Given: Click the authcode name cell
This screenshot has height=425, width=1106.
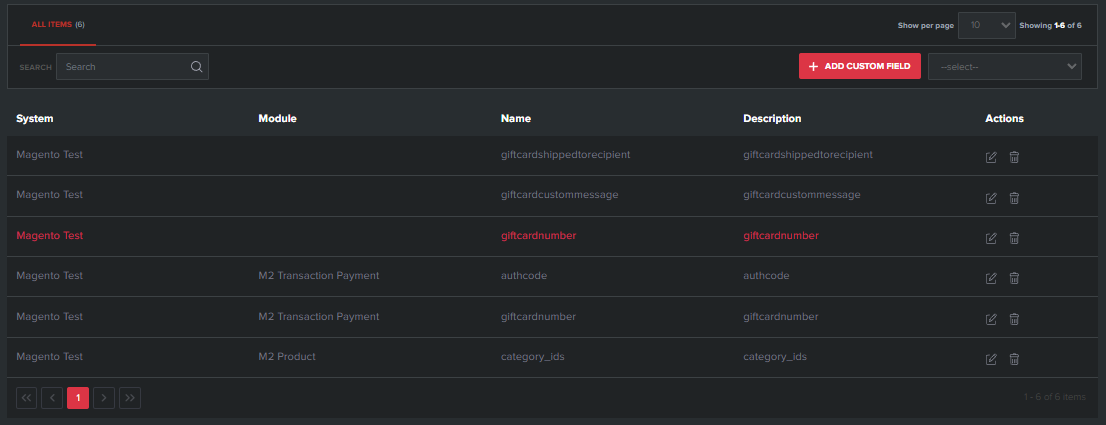Looking at the screenshot, I should (x=524, y=276).
